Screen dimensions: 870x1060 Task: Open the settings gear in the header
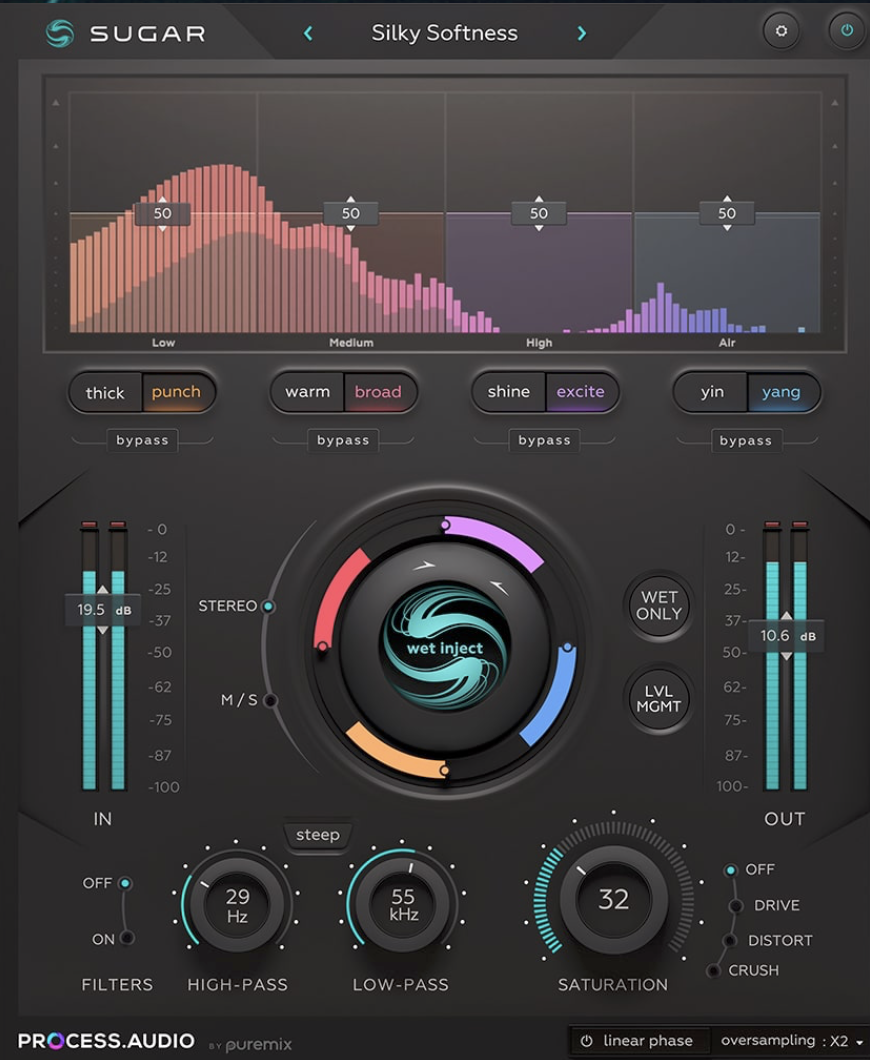pyautogui.click(x=781, y=30)
